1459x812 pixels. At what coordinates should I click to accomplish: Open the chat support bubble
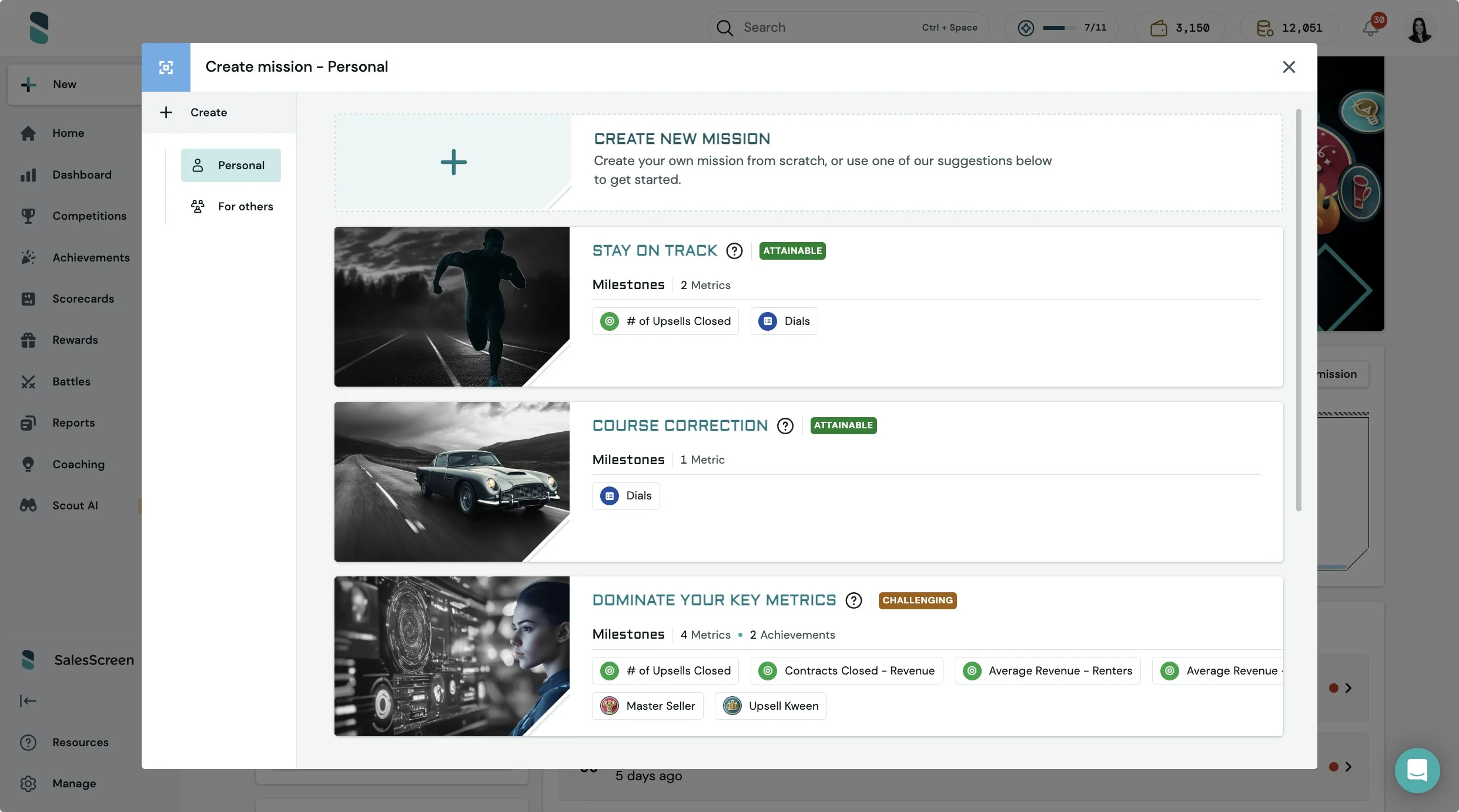(1417, 770)
